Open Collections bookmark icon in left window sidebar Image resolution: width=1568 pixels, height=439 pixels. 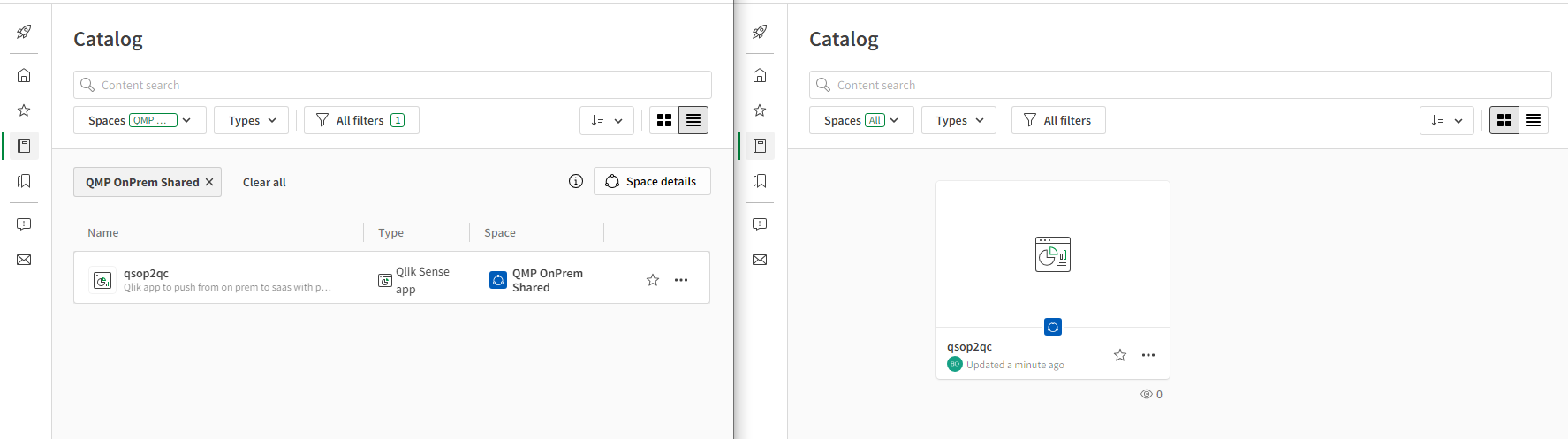[24, 181]
